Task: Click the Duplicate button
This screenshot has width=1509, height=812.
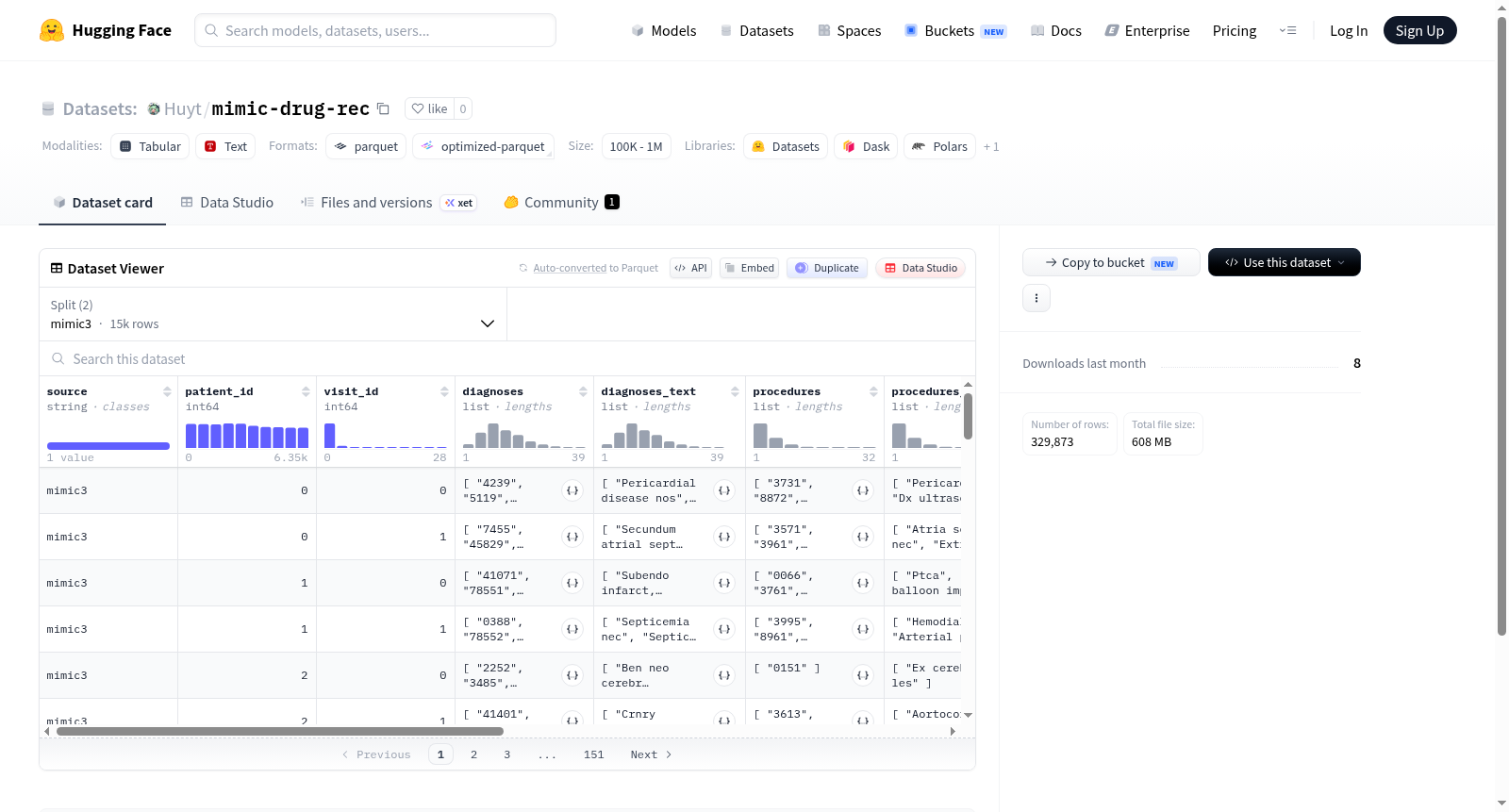Action: coord(827,268)
